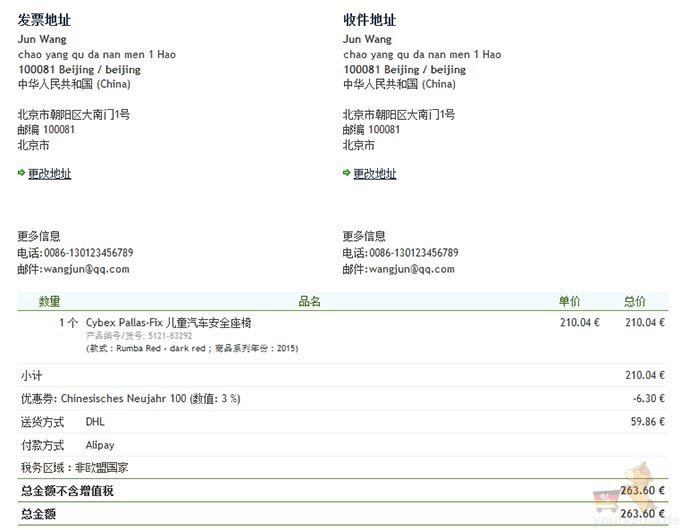Select the 发票地址 heading
The height and width of the screenshot is (530, 680).
coord(44,20)
